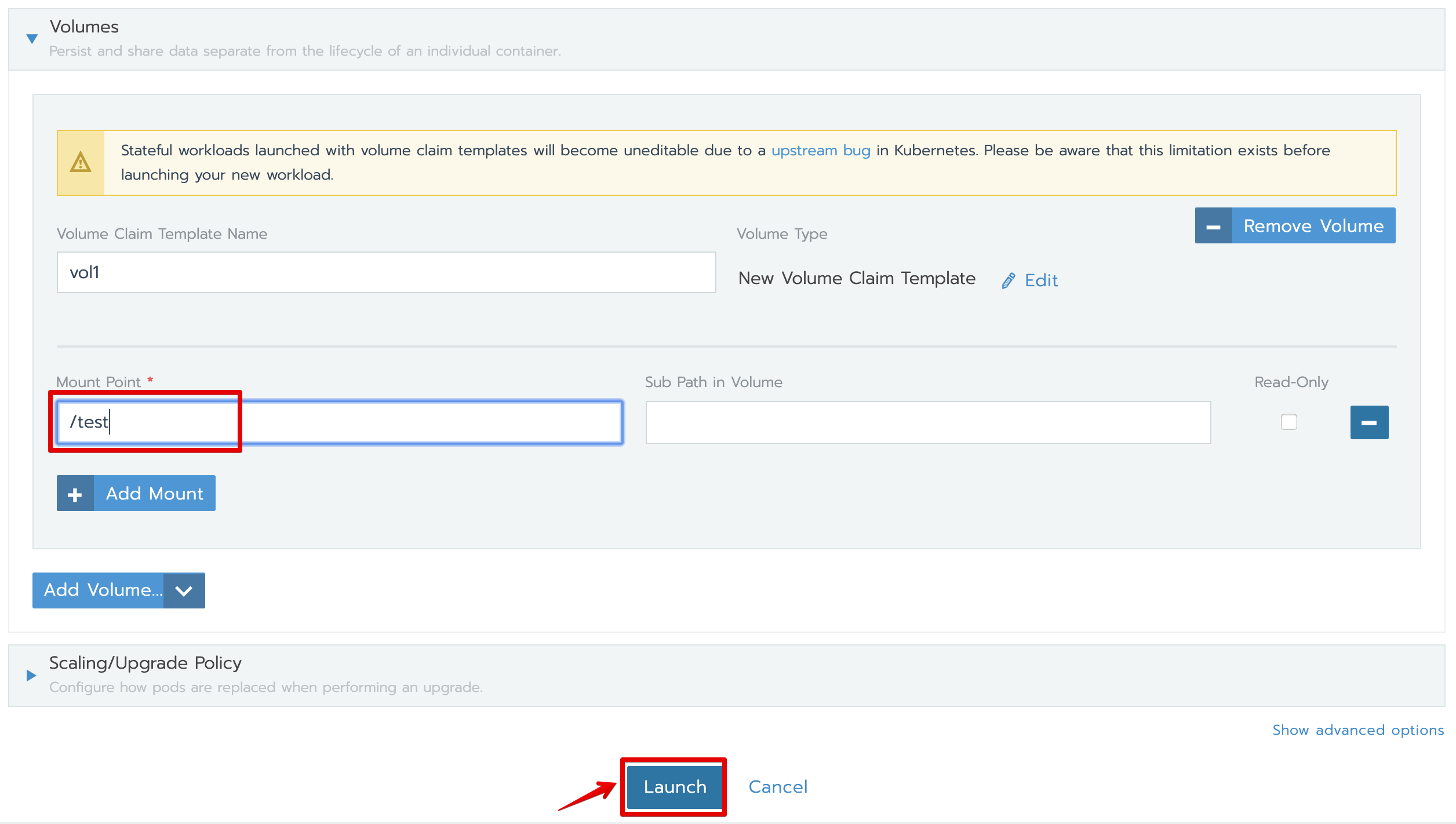Screen dimensions: 1456x824
Task: Show advanced options
Action: coord(1357,730)
